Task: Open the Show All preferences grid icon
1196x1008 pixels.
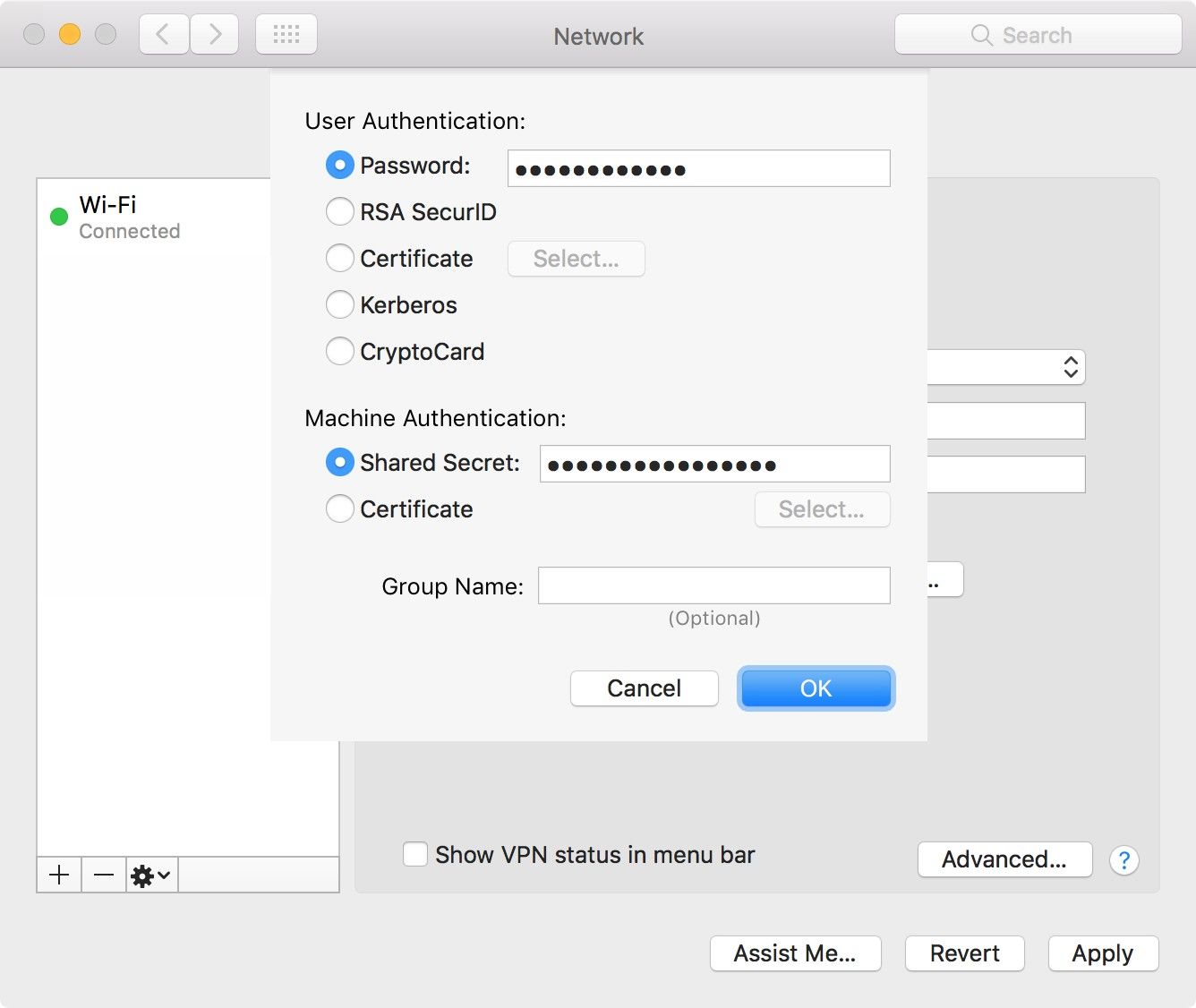Action: pos(286,33)
